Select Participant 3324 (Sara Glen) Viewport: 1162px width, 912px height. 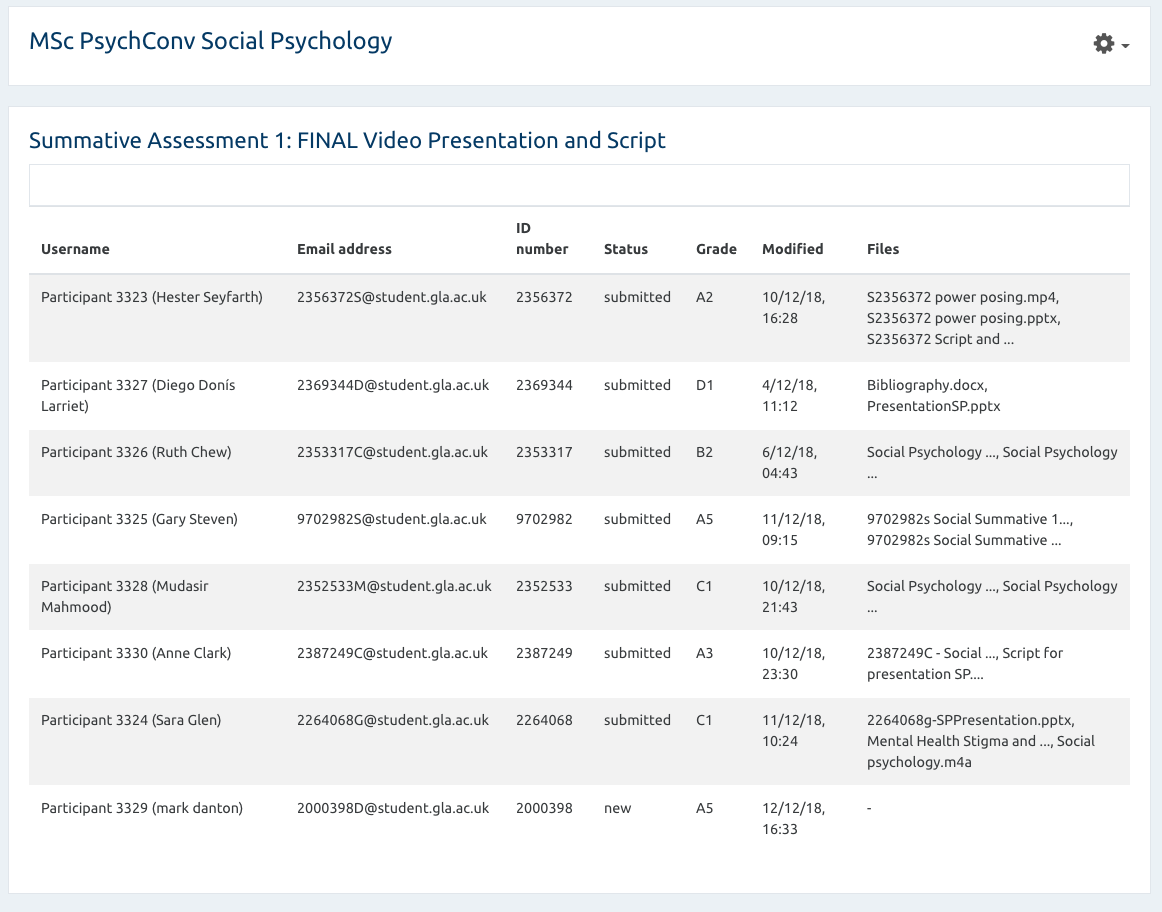pos(131,720)
